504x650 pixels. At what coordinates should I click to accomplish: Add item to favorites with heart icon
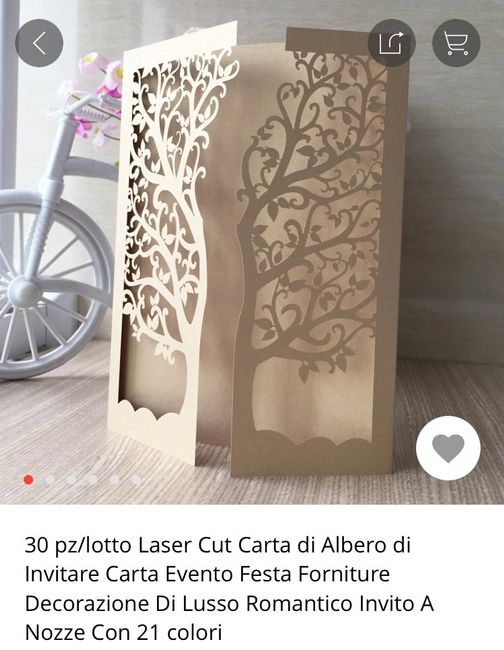click(448, 448)
